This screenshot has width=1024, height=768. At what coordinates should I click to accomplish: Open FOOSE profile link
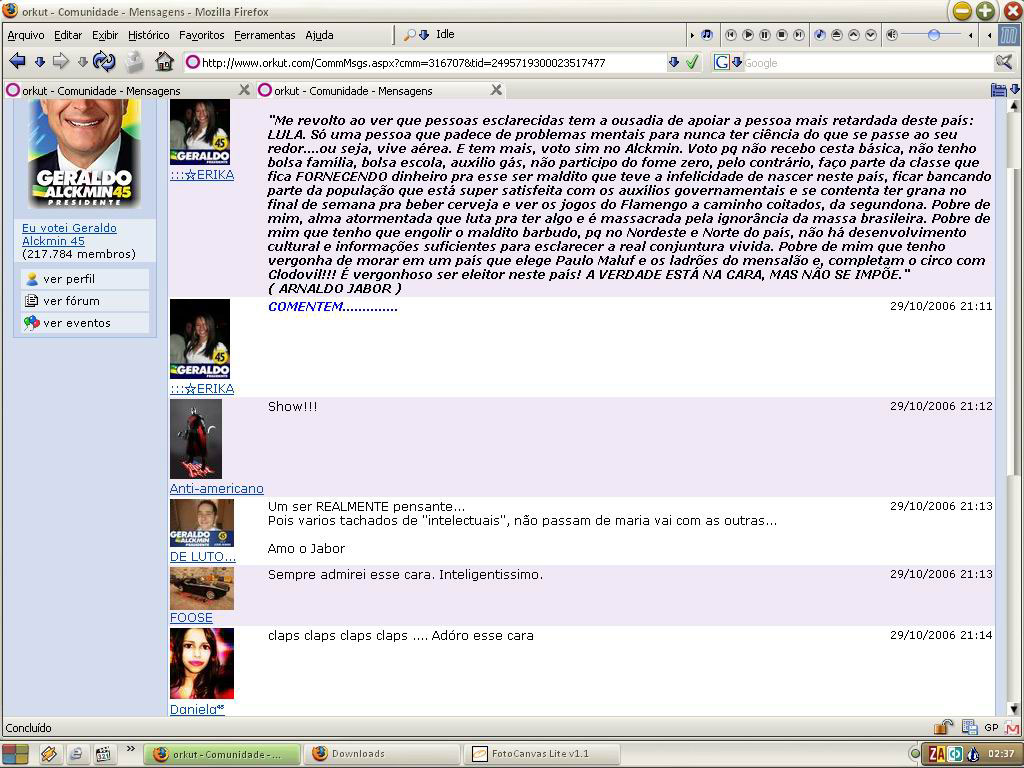(x=191, y=617)
